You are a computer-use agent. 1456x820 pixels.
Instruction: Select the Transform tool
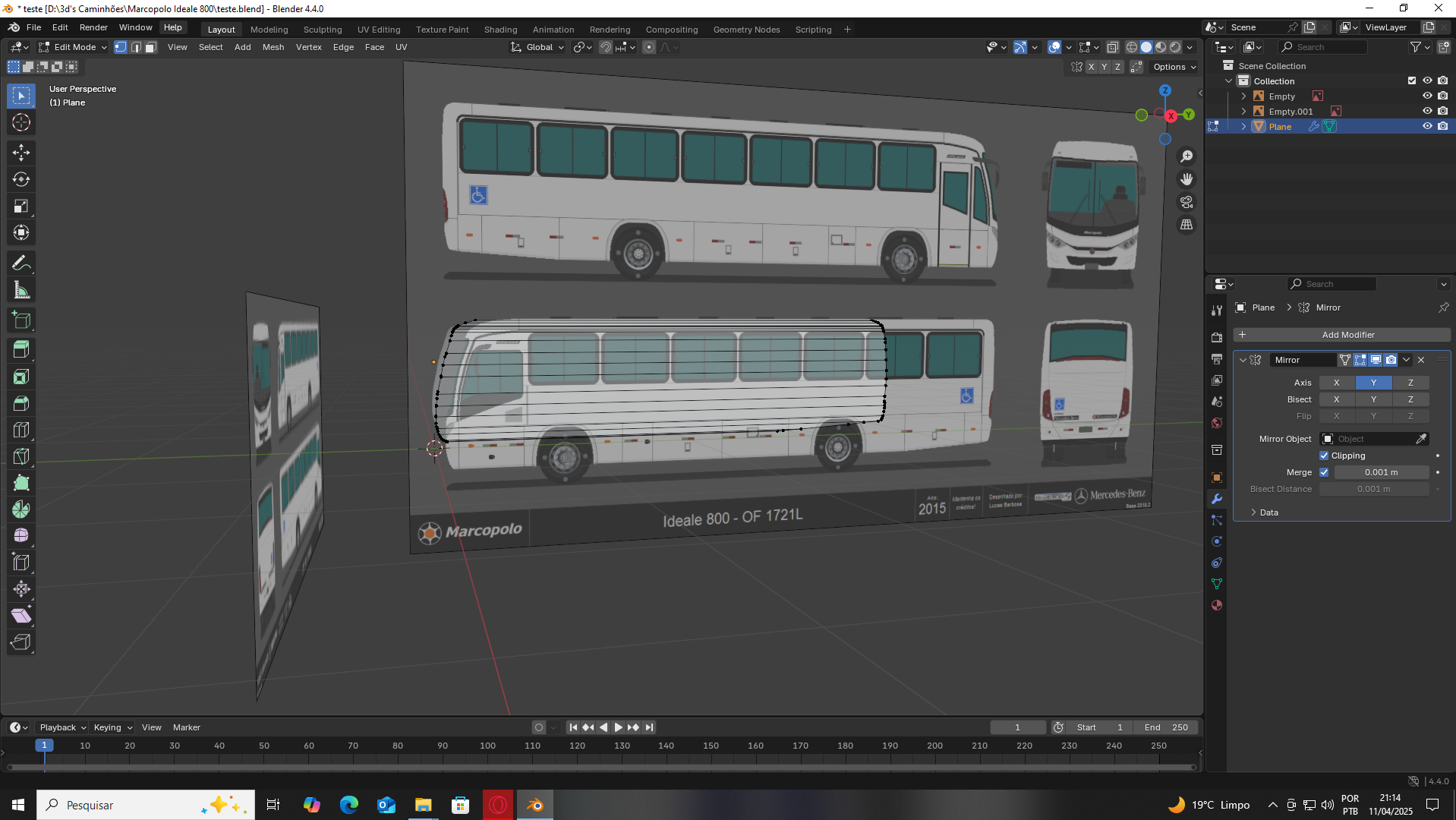(x=21, y=232)
